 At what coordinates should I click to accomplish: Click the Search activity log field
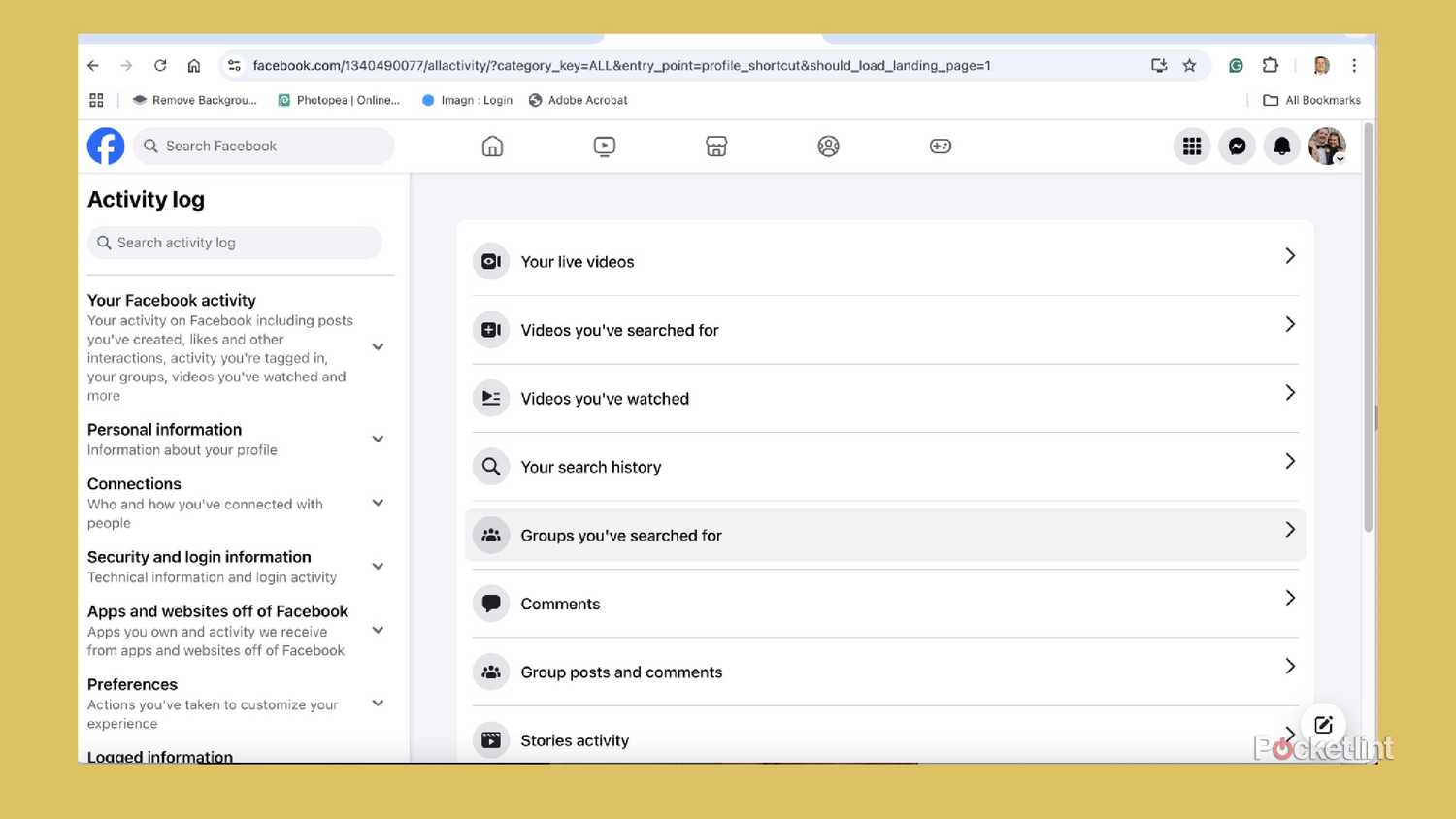coord(235,242)
